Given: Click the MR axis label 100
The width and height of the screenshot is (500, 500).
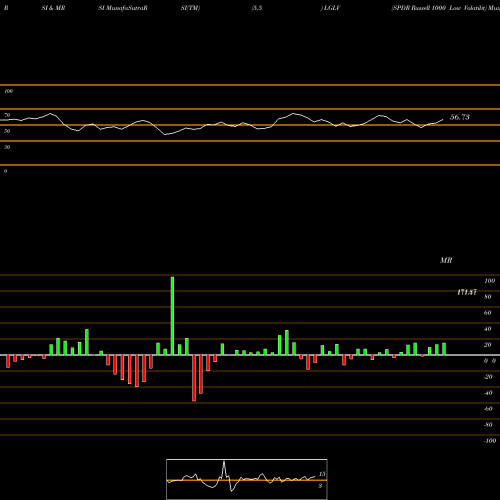Looking at the screenshot, I should (490, 281).
